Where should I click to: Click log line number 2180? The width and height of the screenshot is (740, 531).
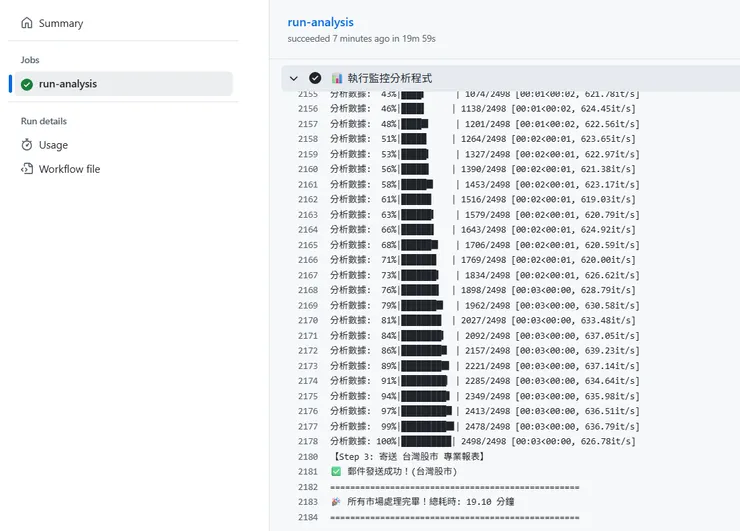[308, 457]
